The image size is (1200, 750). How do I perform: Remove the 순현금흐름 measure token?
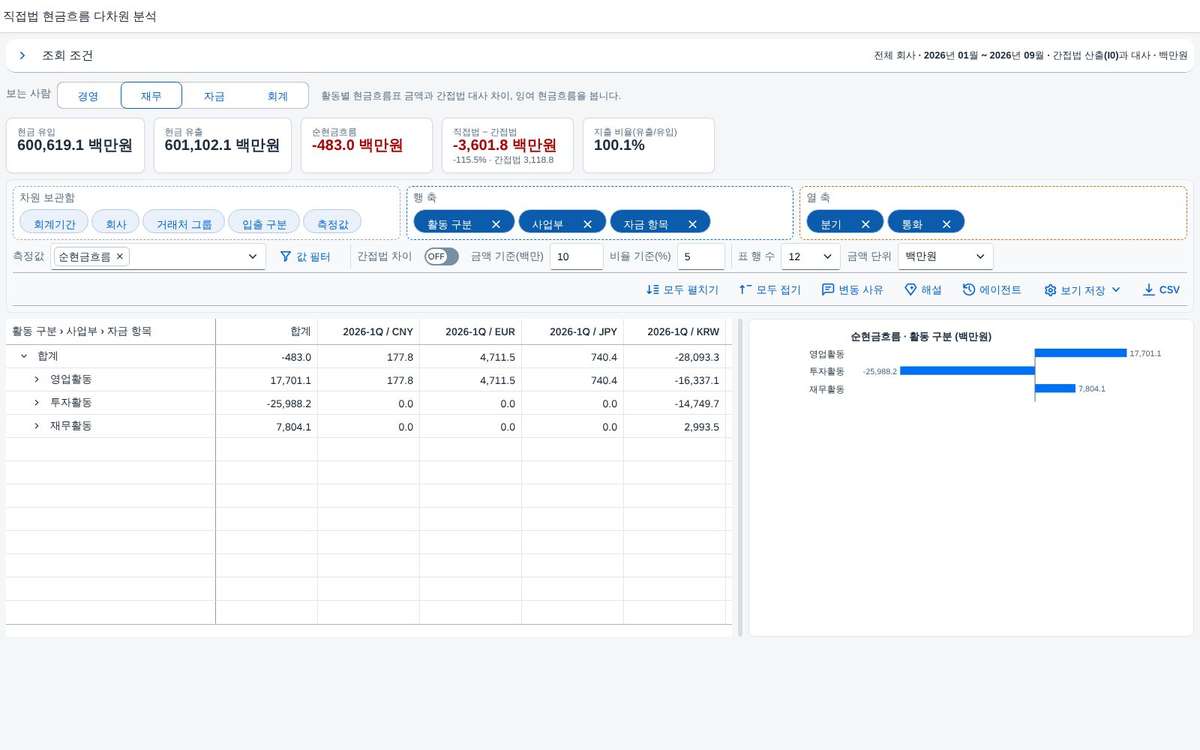pos(120,257)
